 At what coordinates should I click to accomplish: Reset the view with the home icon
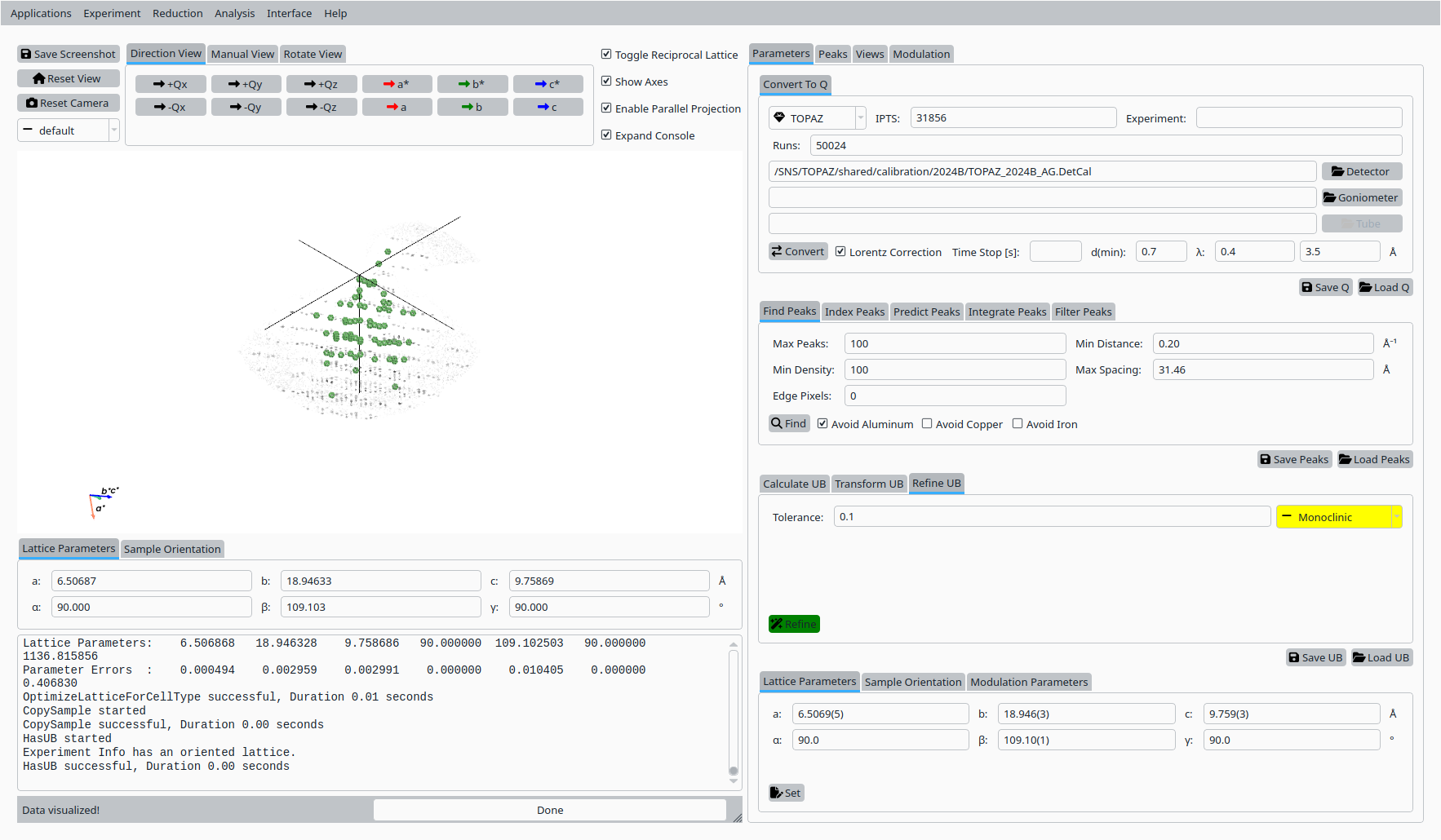click(x=69, y=78)
